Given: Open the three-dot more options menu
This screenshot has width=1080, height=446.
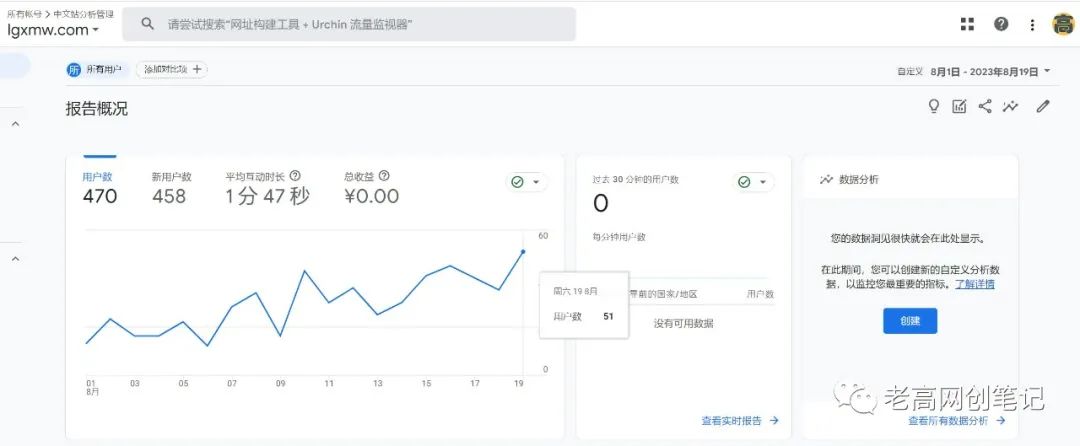Looking at the screenshot, I should [x=1032, y=24].
